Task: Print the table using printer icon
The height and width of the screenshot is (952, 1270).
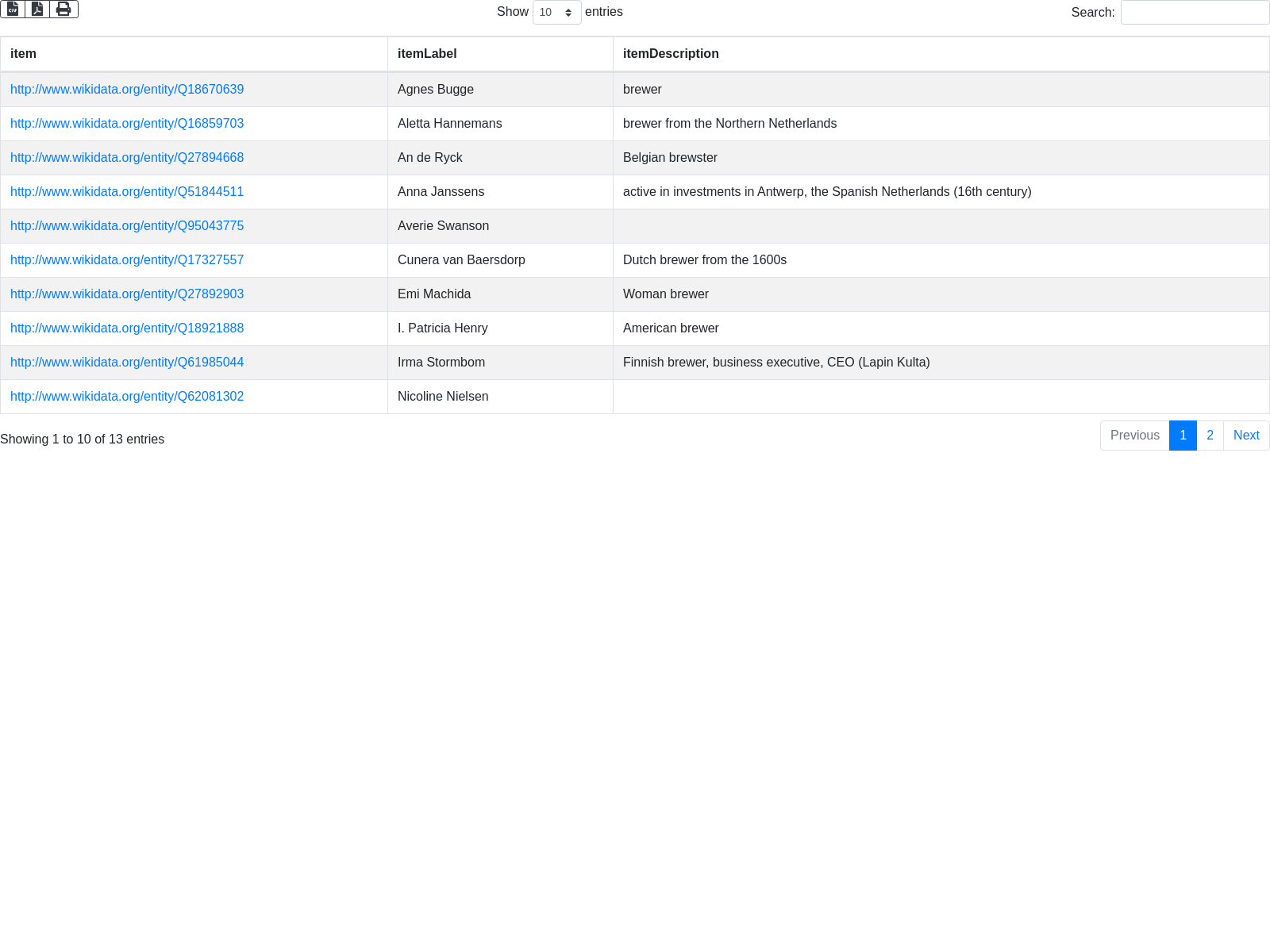Action: coord(63,9)
